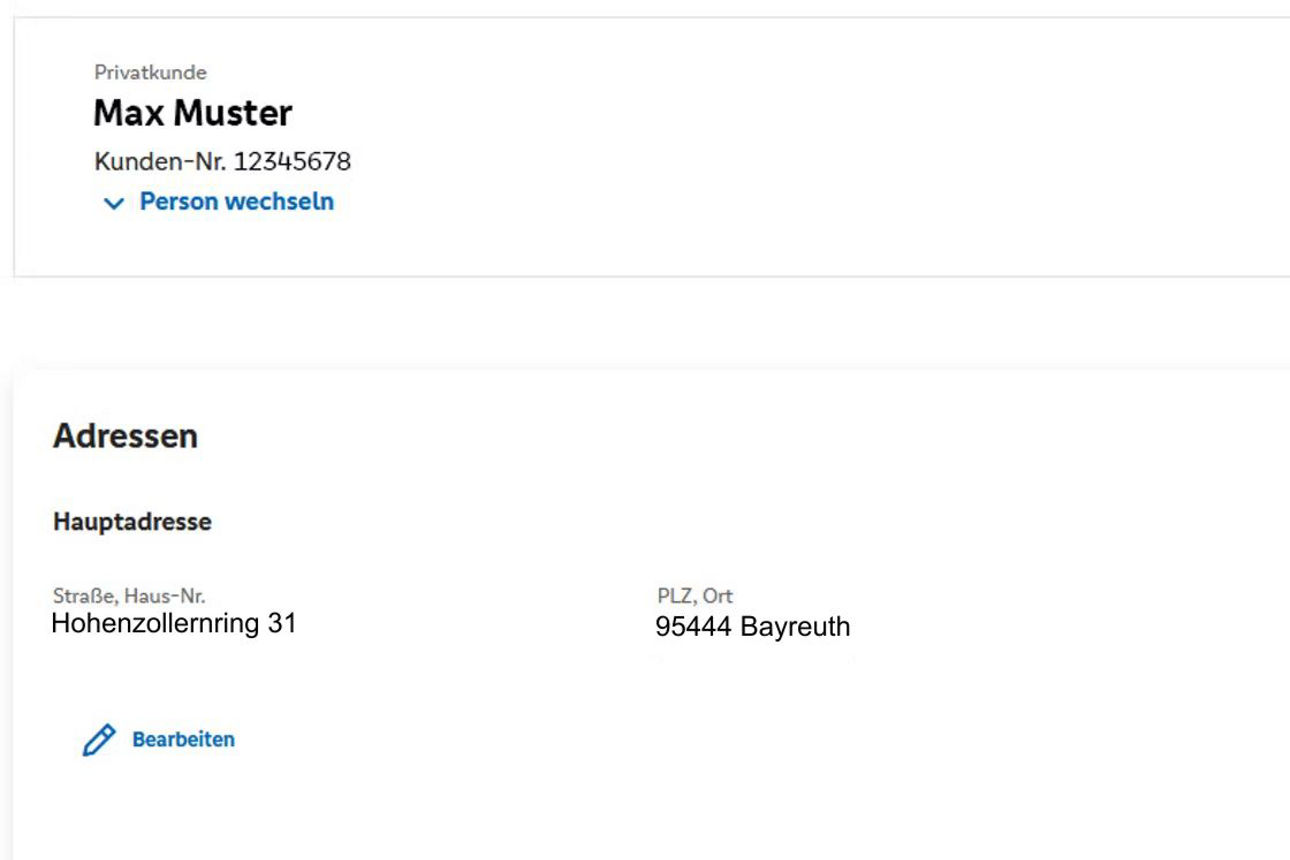The image size is (1290, 860).
Task: Click the surname Muster
Action: click(233, 114)
